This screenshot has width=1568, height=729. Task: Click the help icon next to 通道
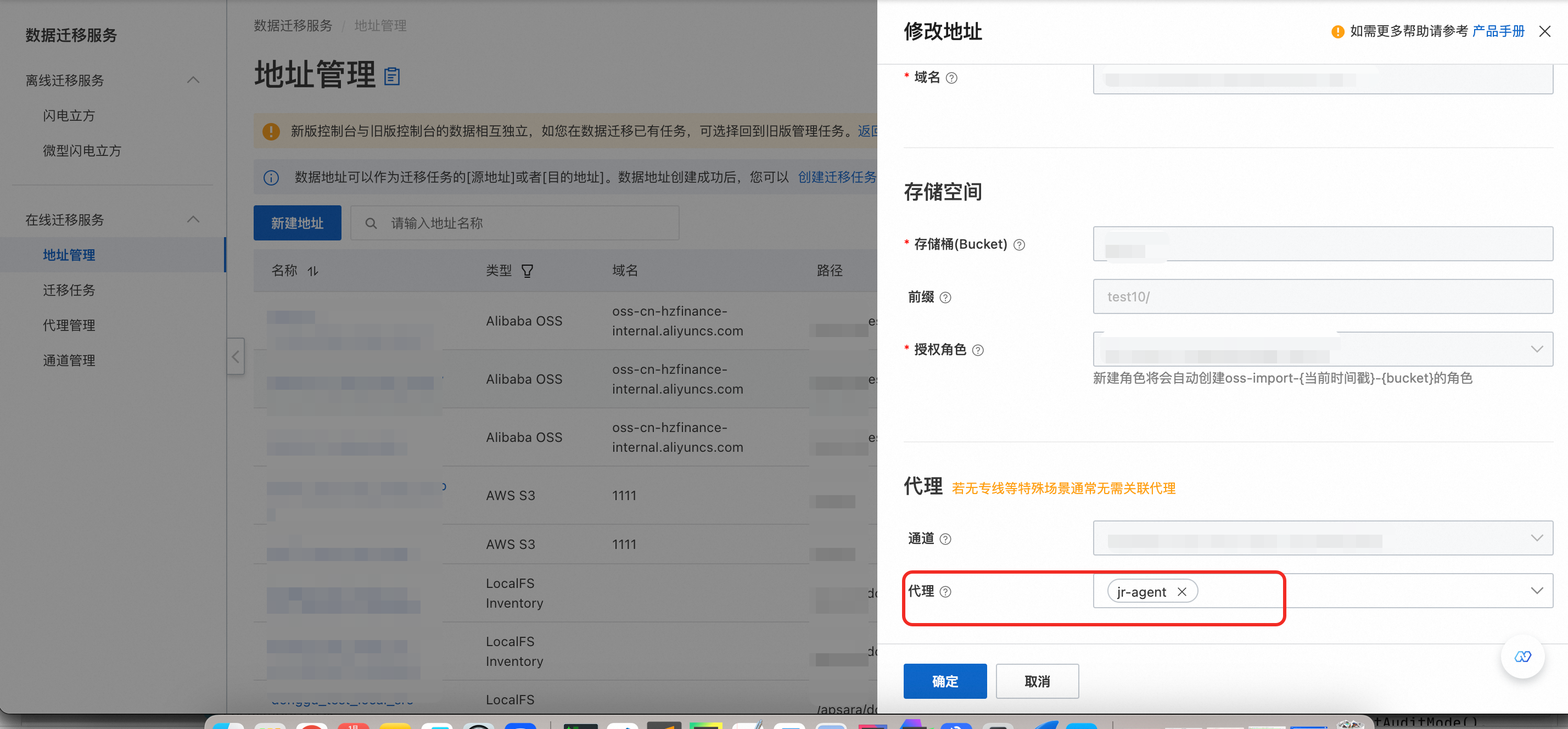point(945,539)
